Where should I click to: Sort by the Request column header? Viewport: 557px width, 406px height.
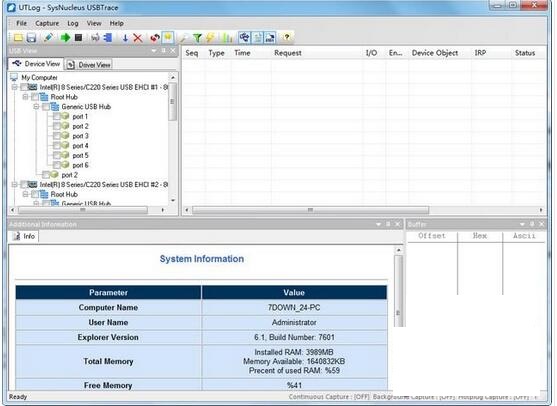point(317,53)
